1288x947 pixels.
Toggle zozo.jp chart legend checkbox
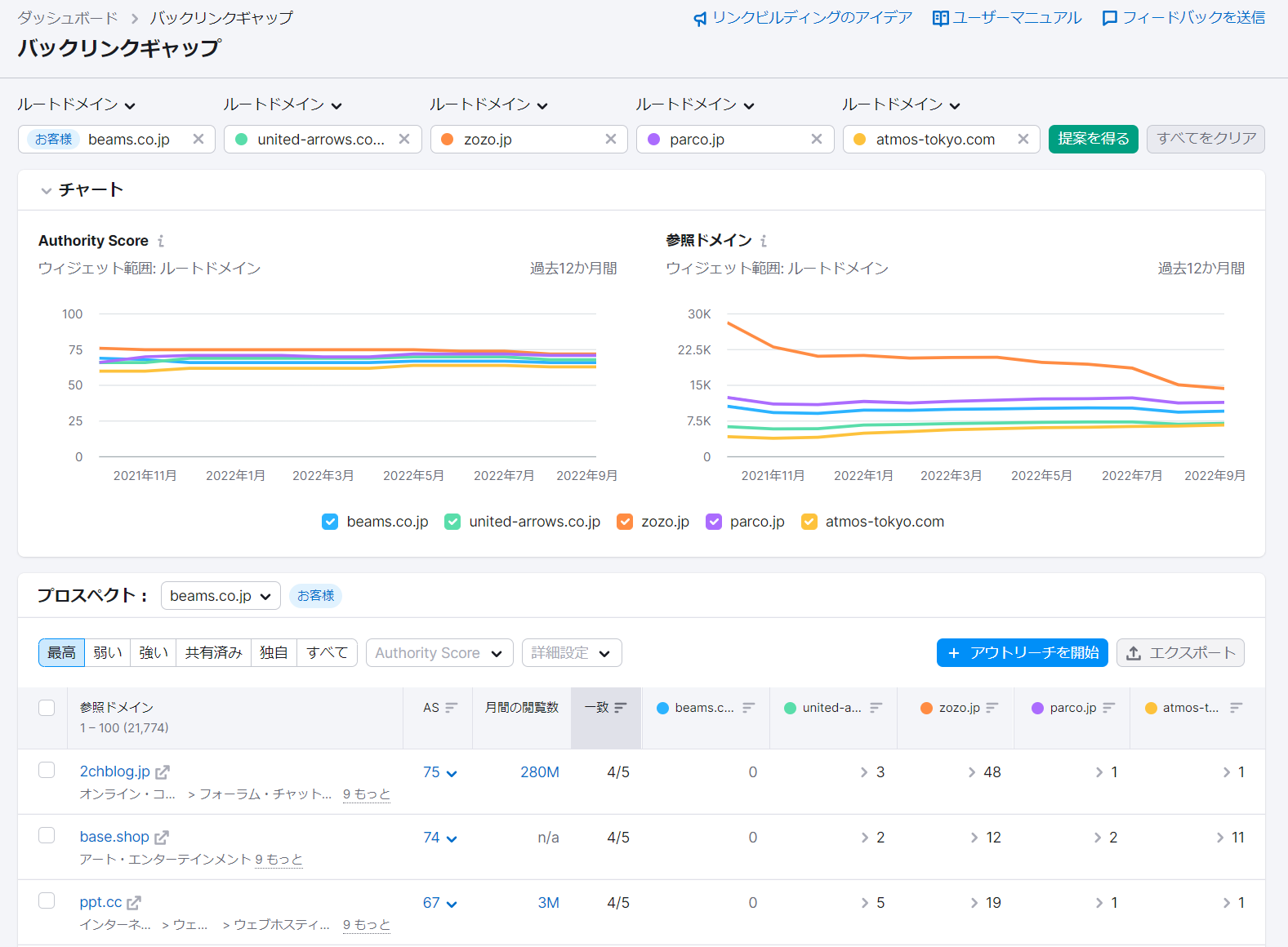pos(625,522)
